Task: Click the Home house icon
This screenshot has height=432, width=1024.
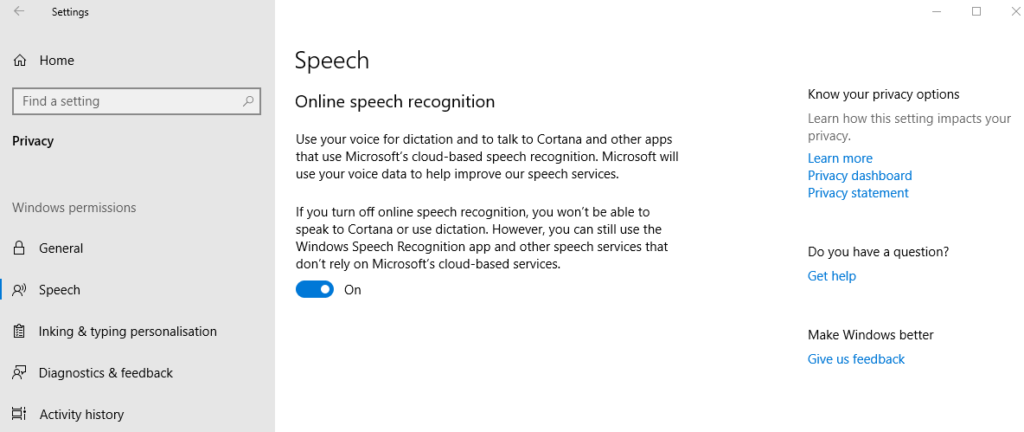Action: (x=20, y=61)
